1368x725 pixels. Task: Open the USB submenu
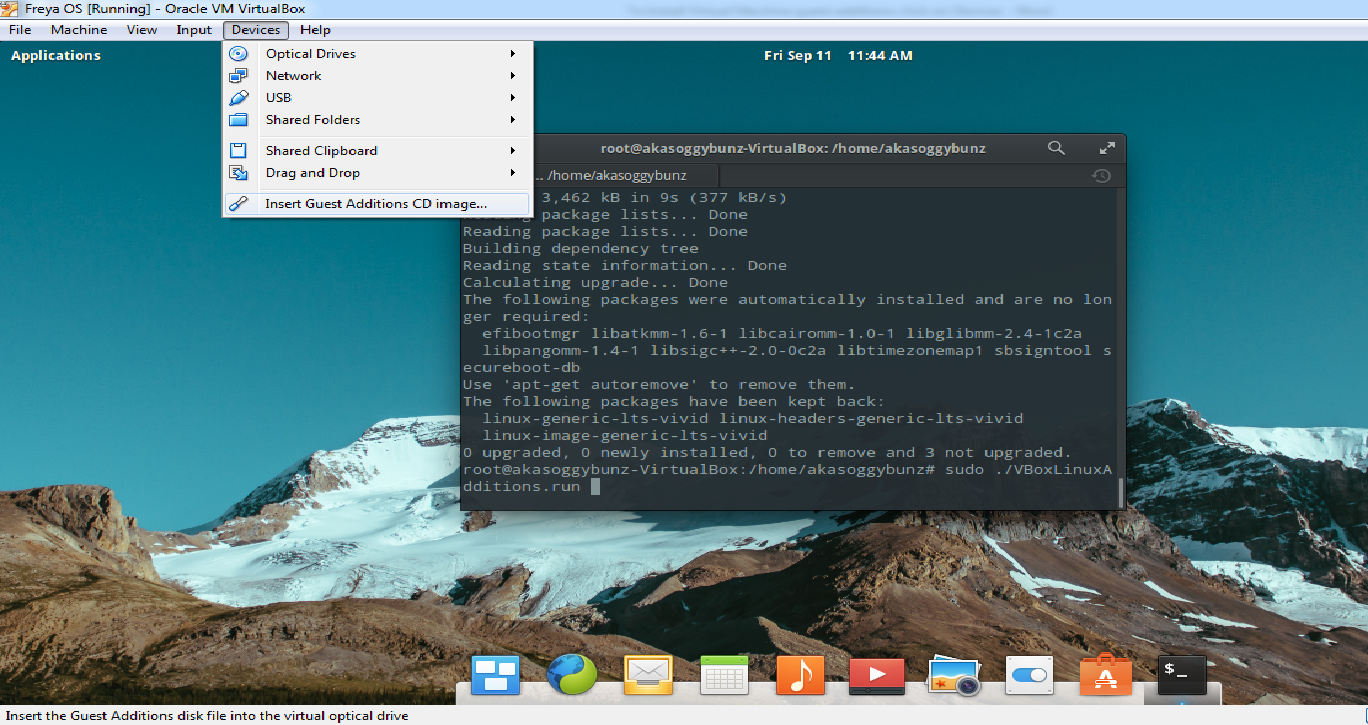[x=377, y=98]
